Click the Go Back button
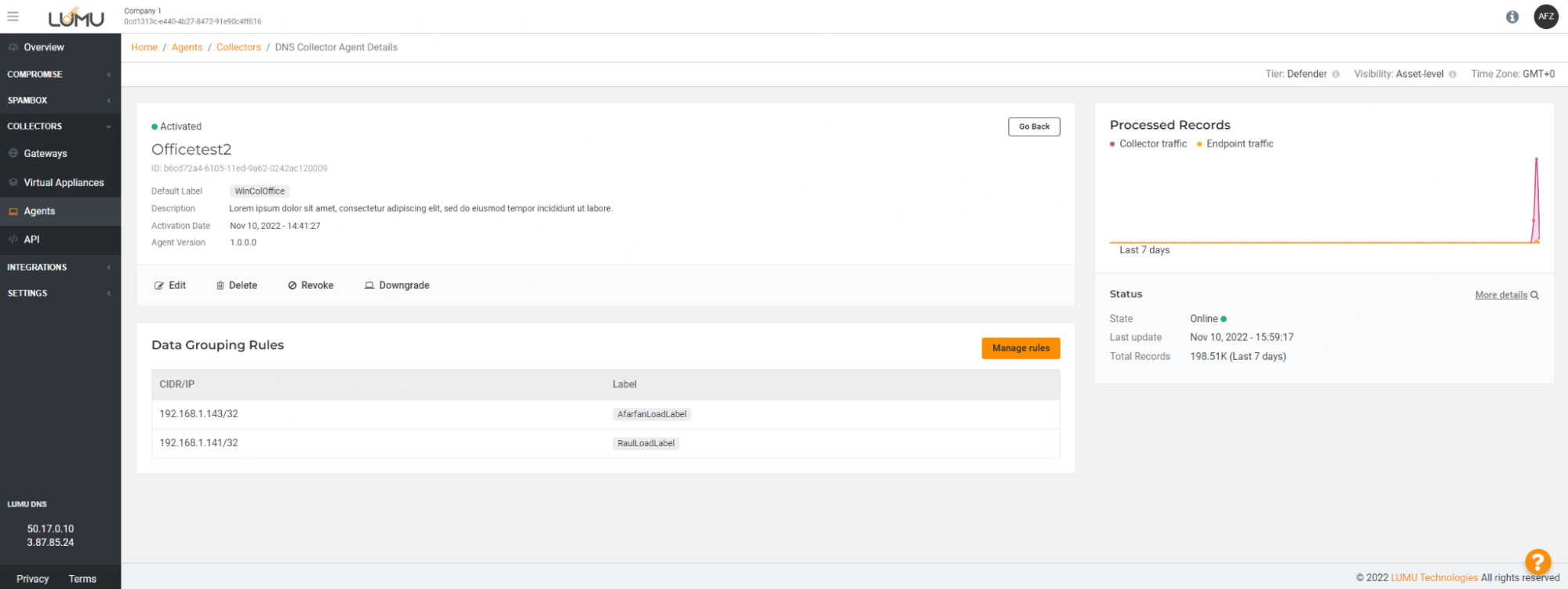This screenshot has height=589, width=1568. click(x=1034, y=127)
